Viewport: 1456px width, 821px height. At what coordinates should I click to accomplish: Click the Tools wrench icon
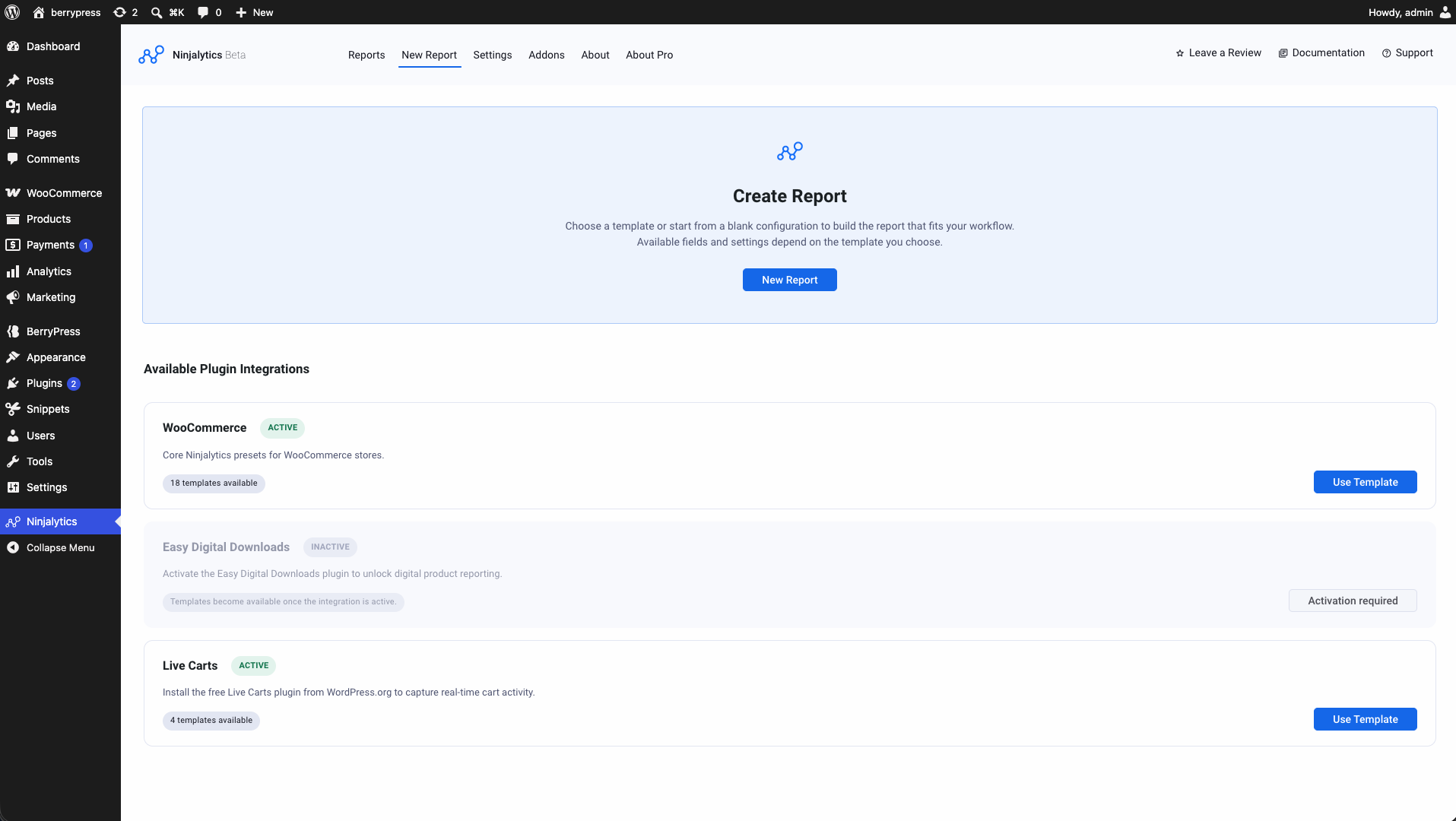pyautogui.click(x=13, y=461)
